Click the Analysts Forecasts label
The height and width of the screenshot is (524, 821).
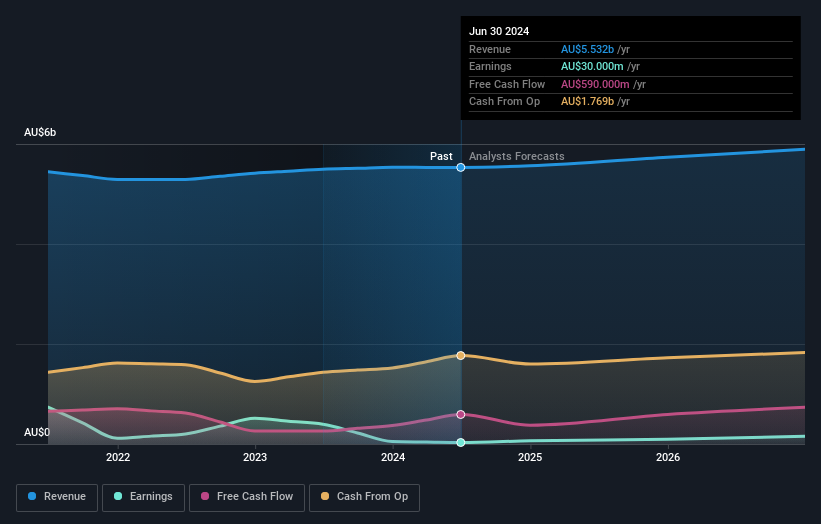coord(516,156)
